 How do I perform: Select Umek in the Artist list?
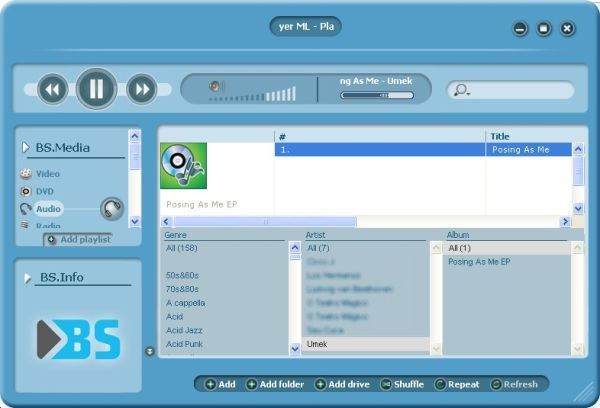tap(317, 344)
